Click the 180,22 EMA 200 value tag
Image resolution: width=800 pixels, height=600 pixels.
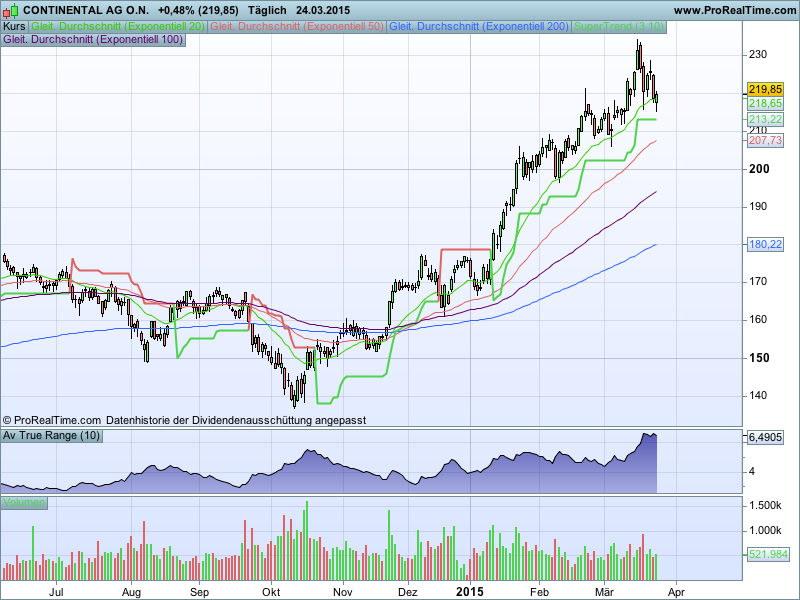point(765,244)
